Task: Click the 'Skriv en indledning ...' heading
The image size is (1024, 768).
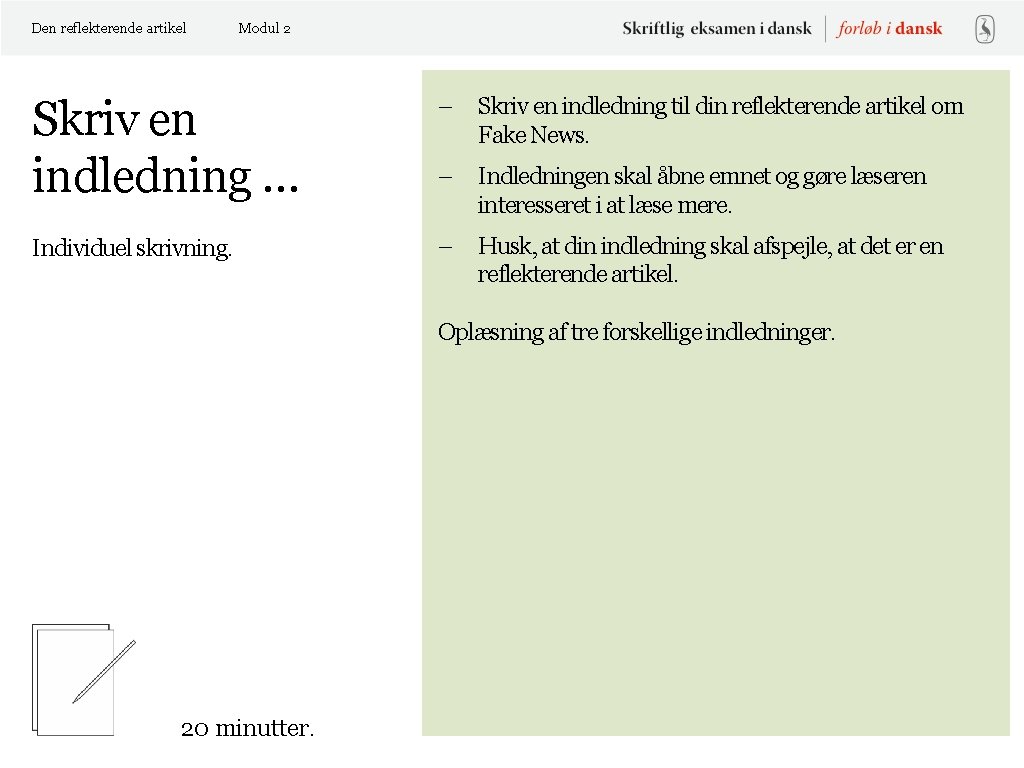Action: coord(165,148)
